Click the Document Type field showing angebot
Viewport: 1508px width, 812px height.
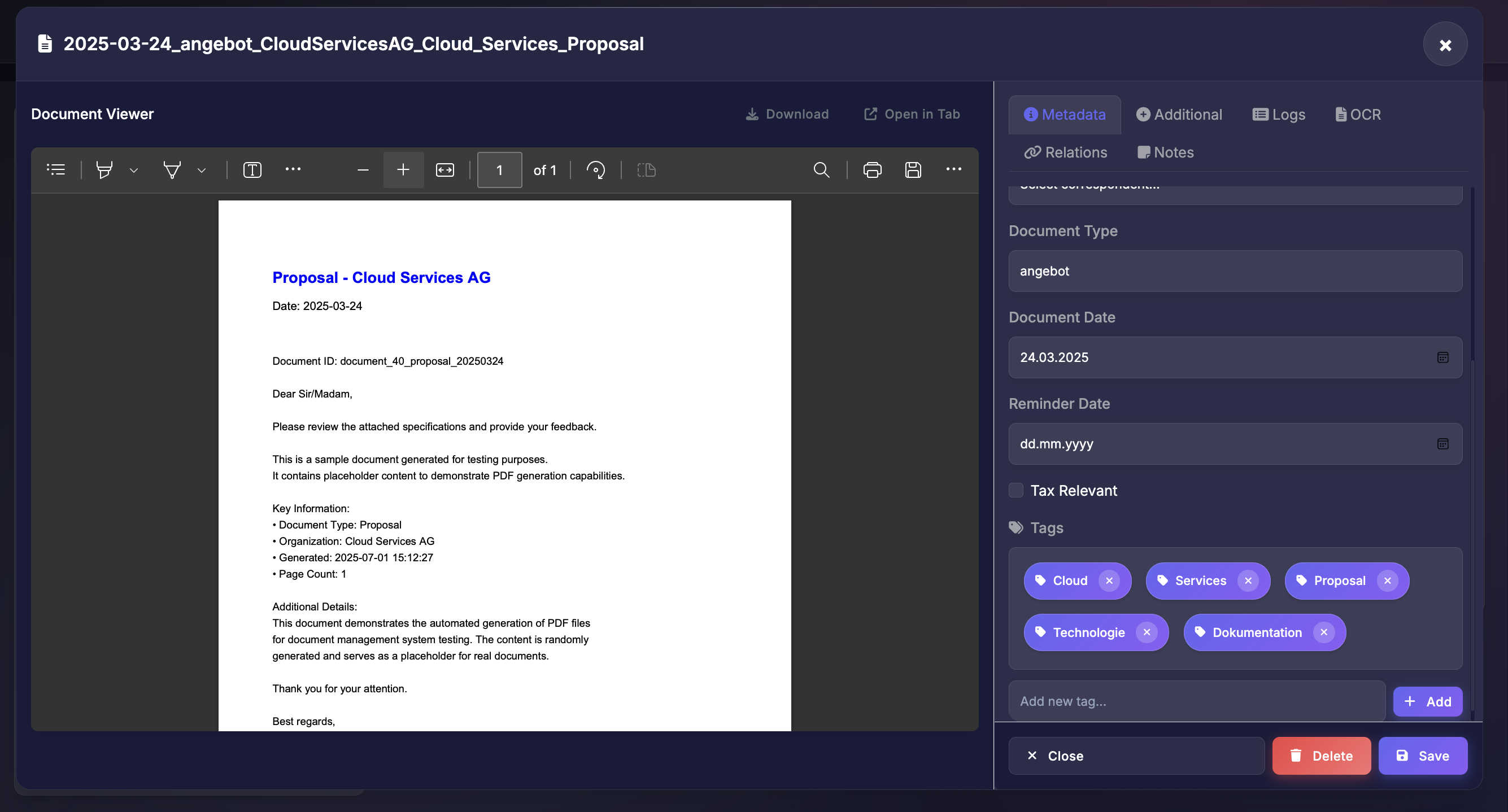pos(1235,271)
